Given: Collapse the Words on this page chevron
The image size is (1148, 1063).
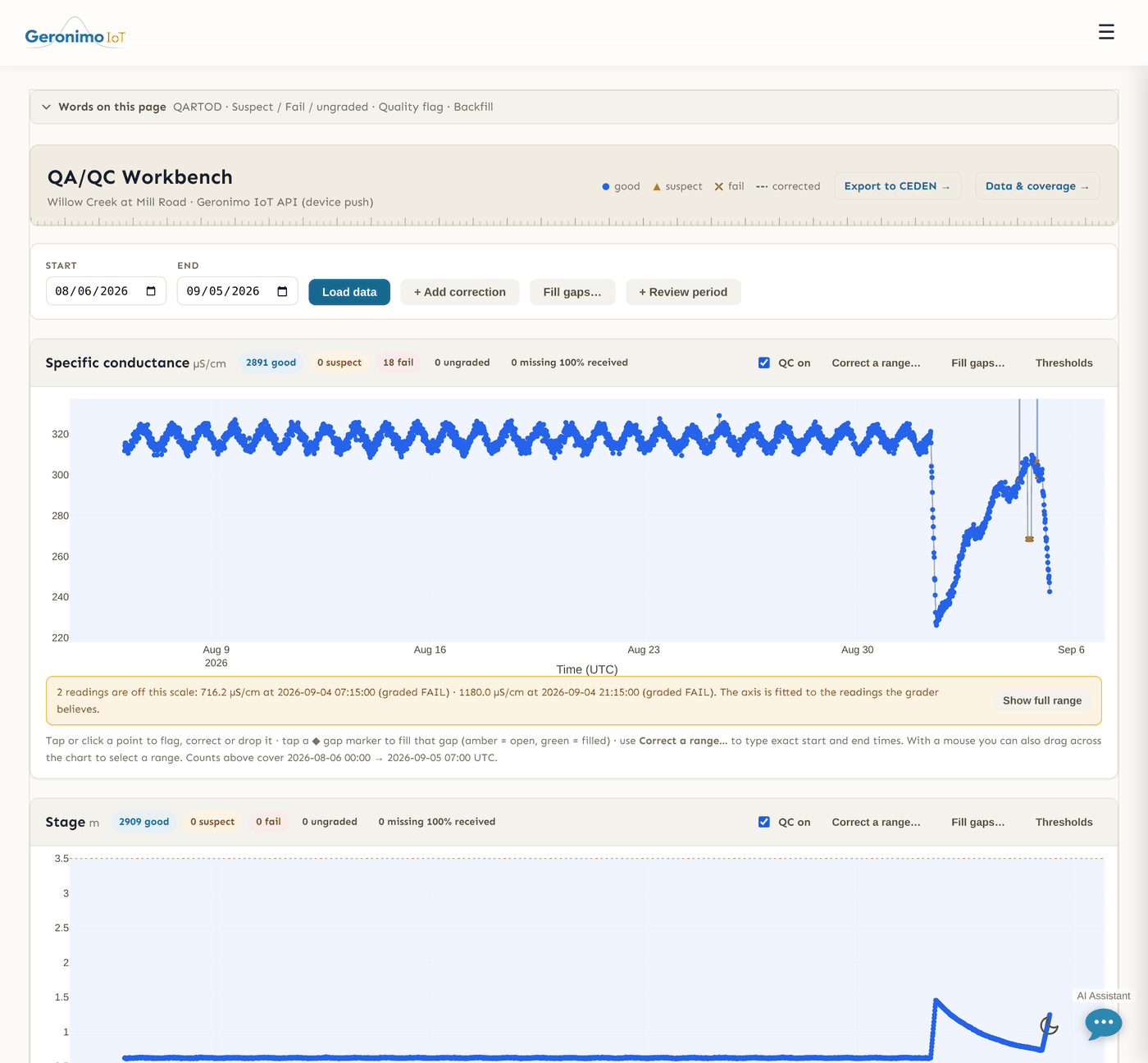Looking at the screenshot, I should point(46,107).
